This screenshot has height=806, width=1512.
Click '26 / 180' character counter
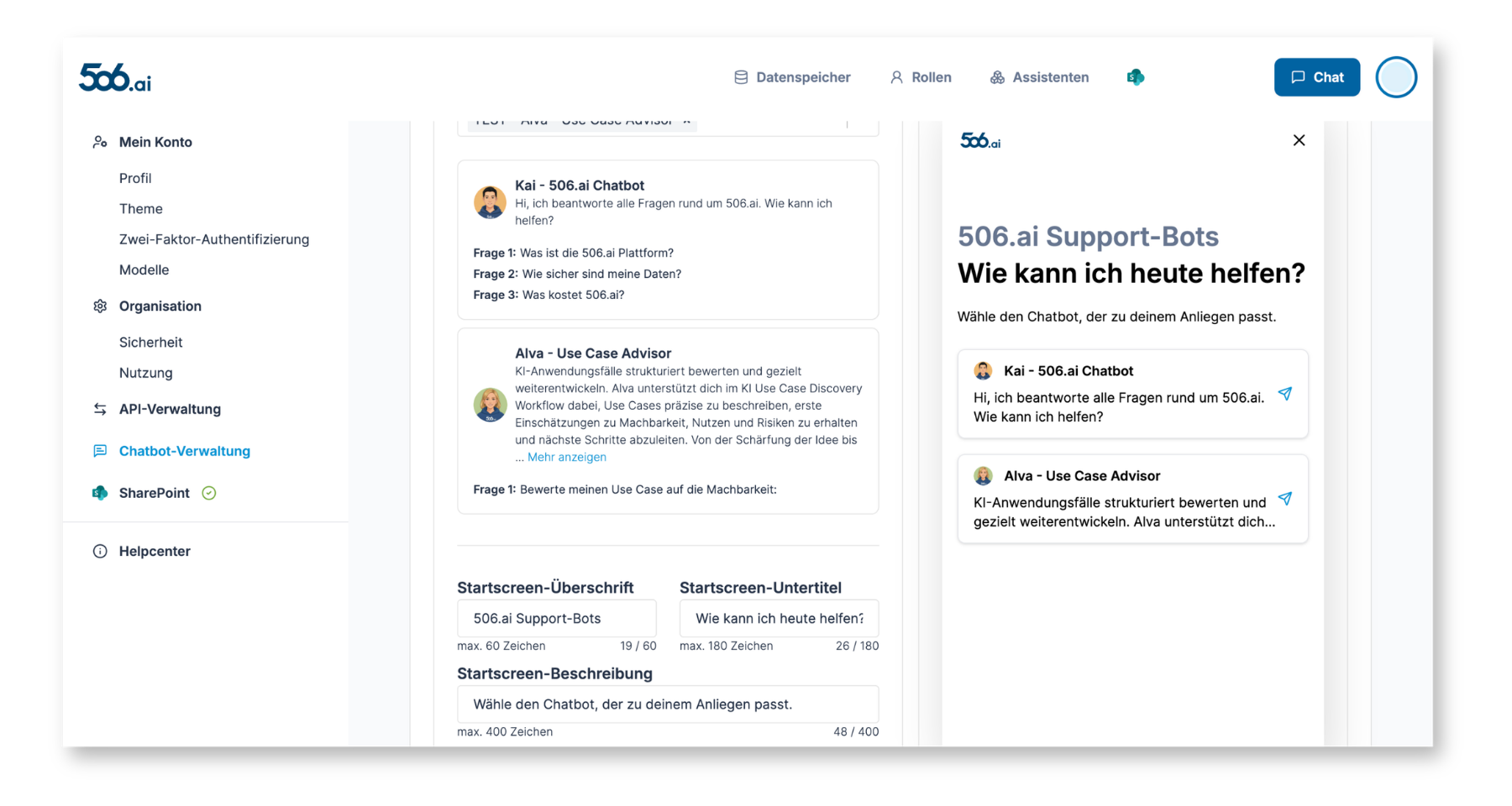coord(857,646)
